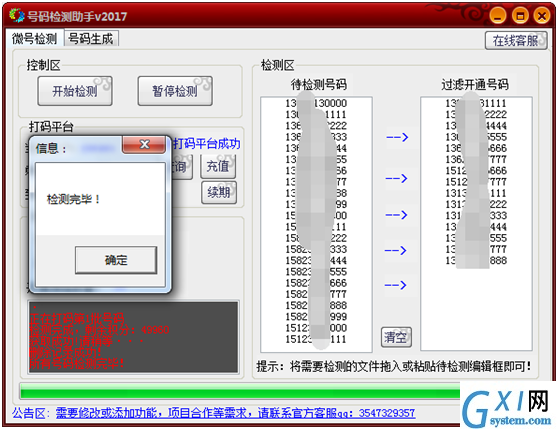Click the 续期 renew button

pos(219,192)
